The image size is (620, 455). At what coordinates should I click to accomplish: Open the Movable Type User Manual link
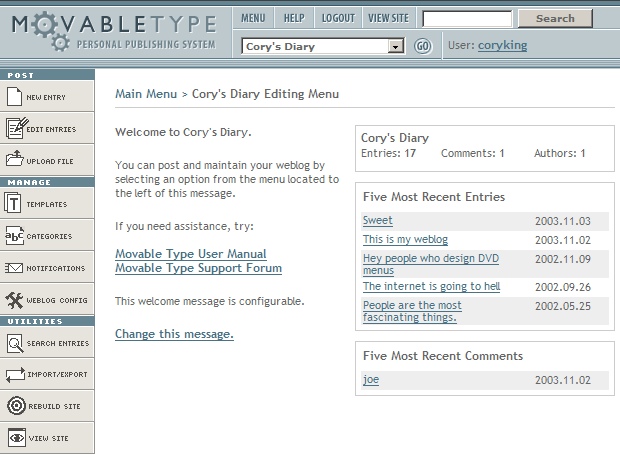(x=191, y=254)
